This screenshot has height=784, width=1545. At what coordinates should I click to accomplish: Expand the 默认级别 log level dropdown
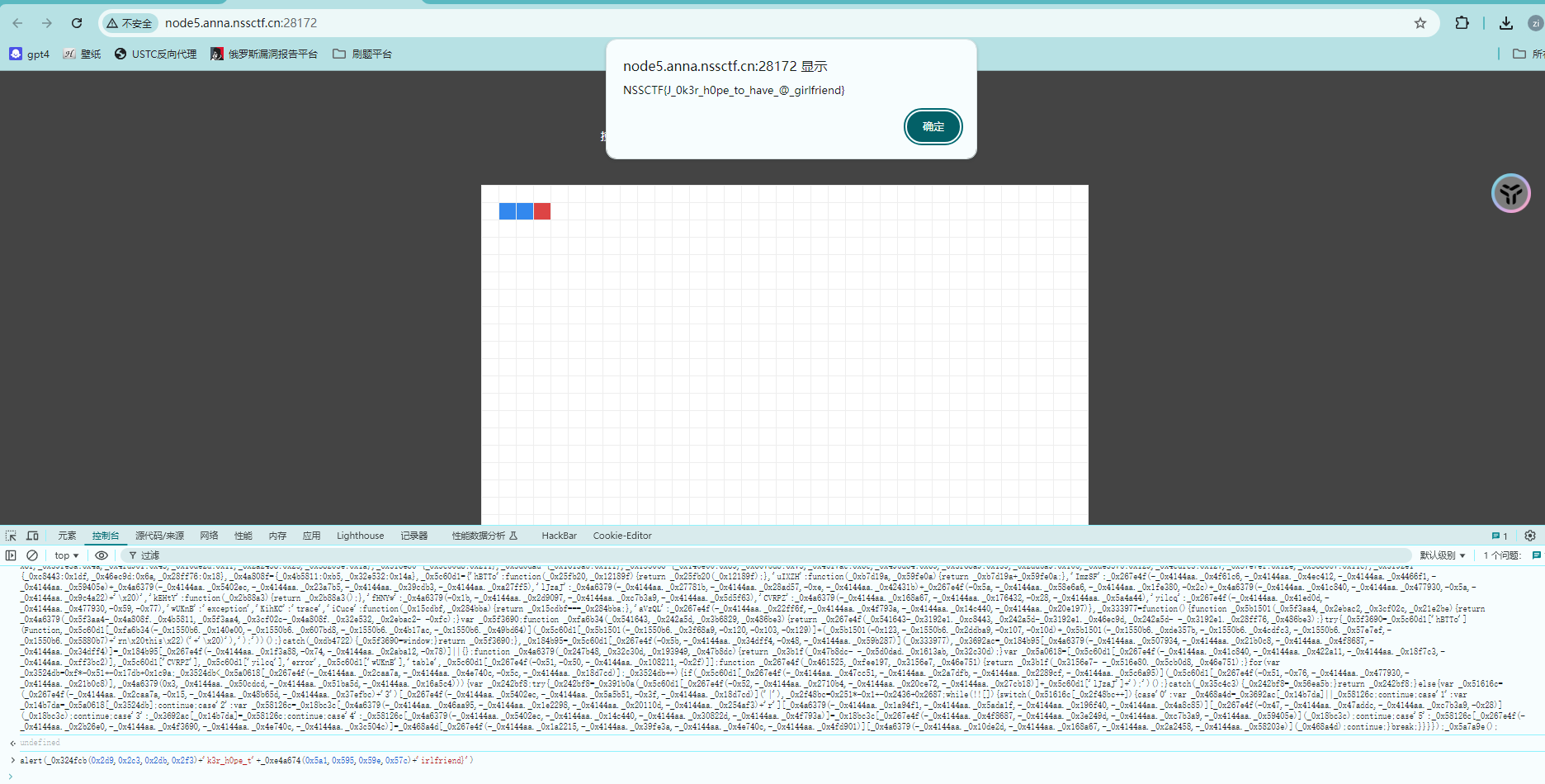(x=1442, y=555)
